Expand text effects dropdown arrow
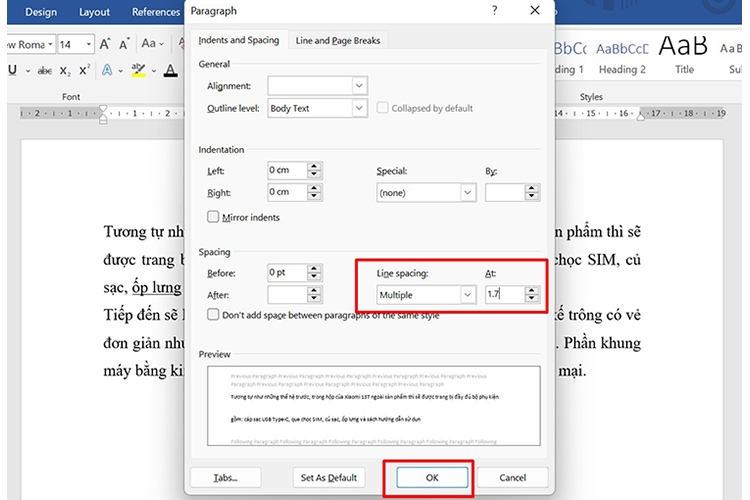This screenshot has height=500, width=750. click(x=121, y=71)
